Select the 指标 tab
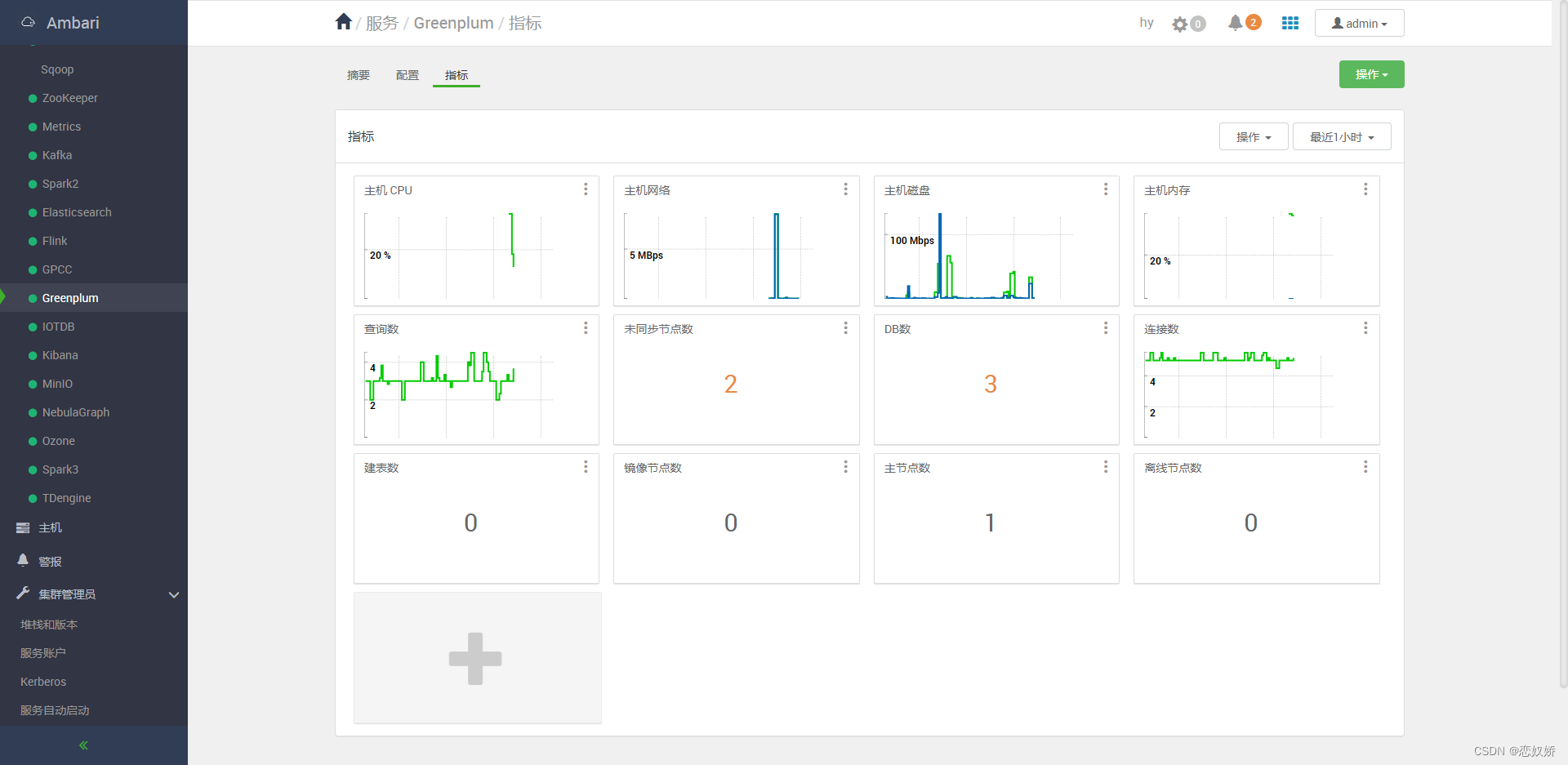The width and height of the screenshot is (1568, 765). pos(457,75)
